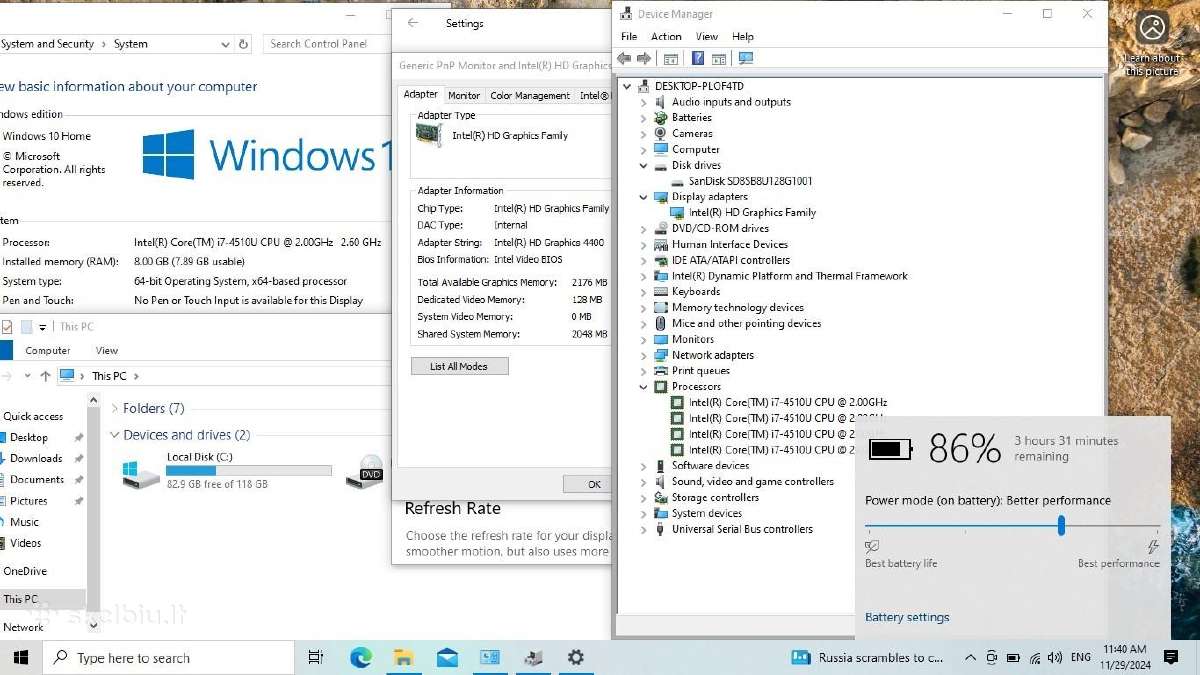Click show/hide console tree icon in Device Manager toolbar

(x=671, y=59)
